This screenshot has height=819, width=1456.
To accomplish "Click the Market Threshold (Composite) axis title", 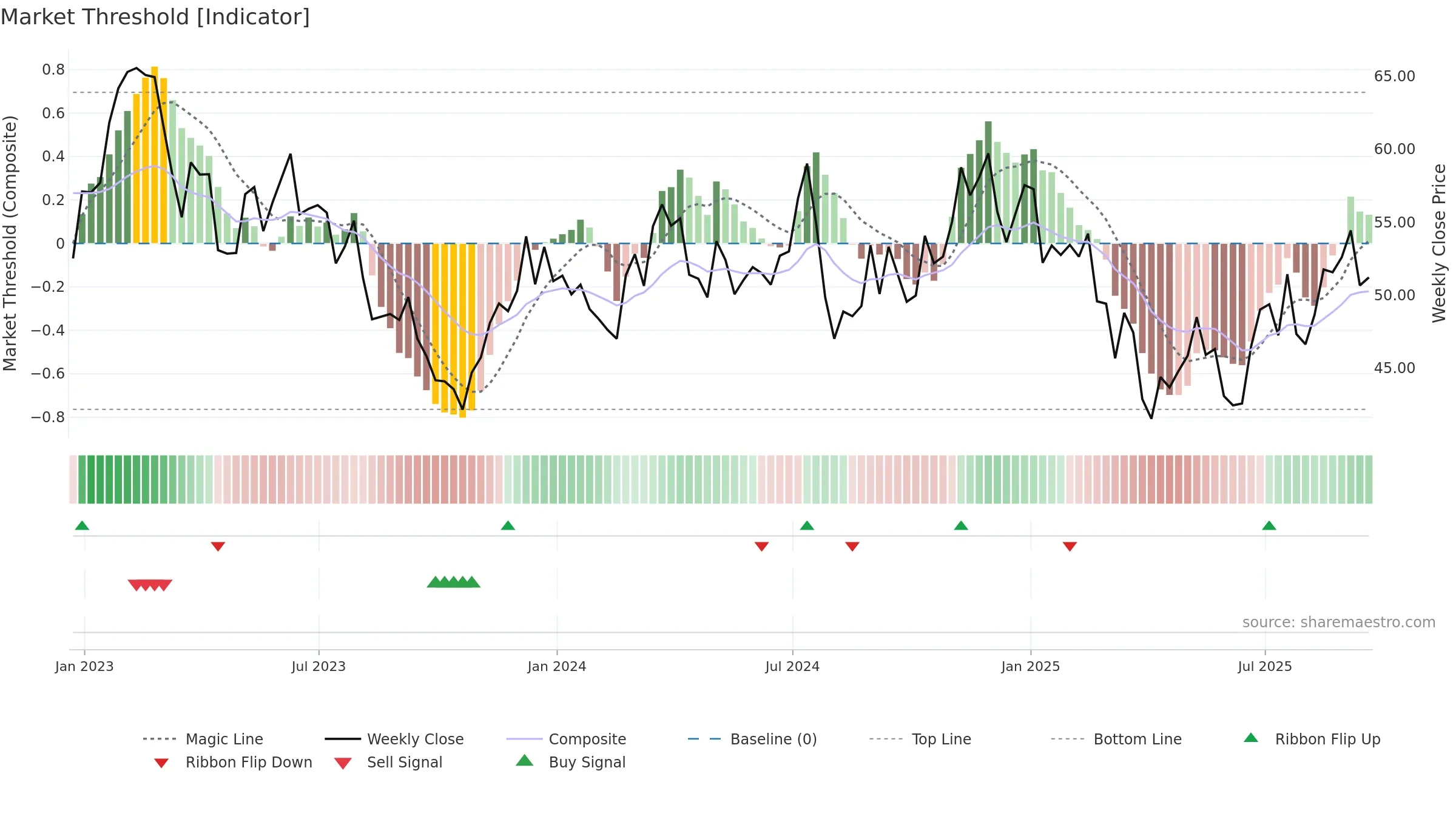I will (x=10, y=243).
